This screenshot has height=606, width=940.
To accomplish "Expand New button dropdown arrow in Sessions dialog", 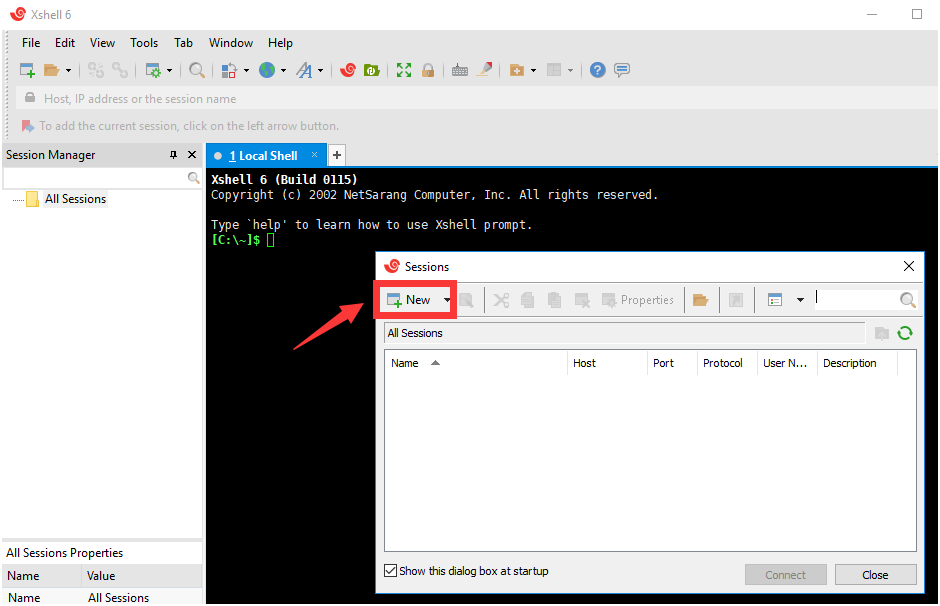I will pyautogui.click(x=447, y=300).
